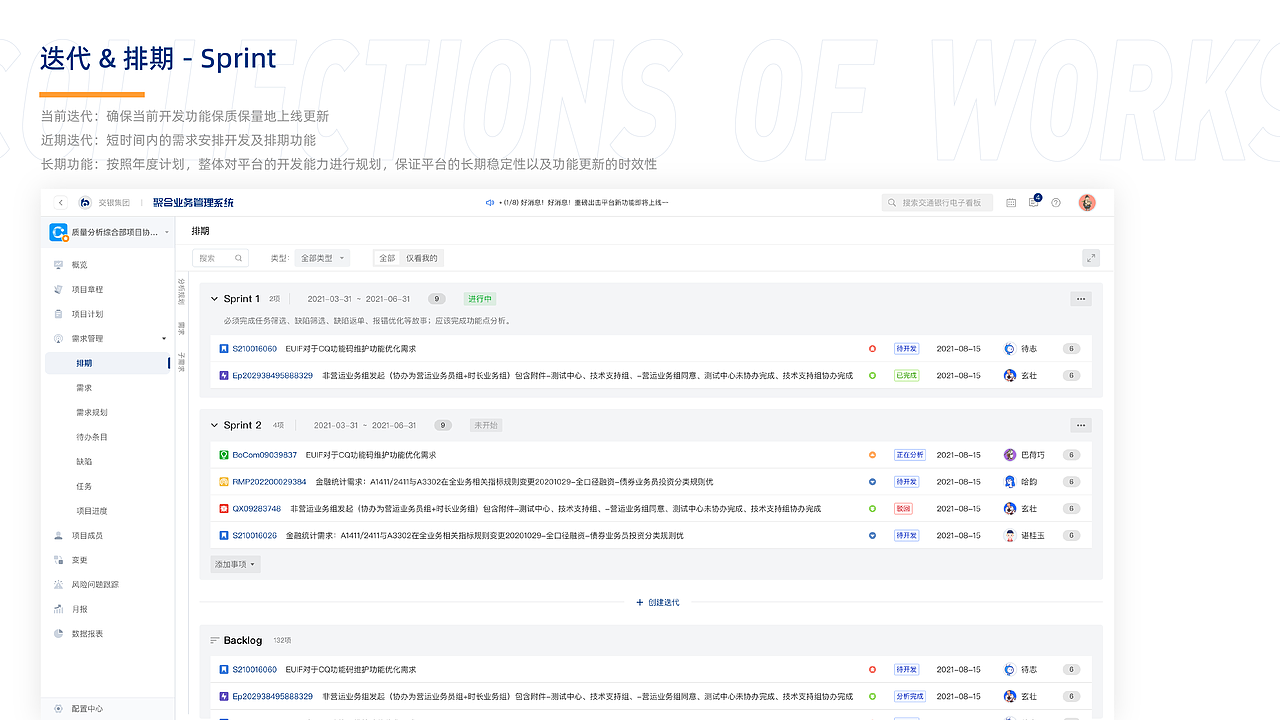Viewport: 1280px width, 720px height.
Task: Open the calendar icon in top bar
Action: click(1011, 203)
